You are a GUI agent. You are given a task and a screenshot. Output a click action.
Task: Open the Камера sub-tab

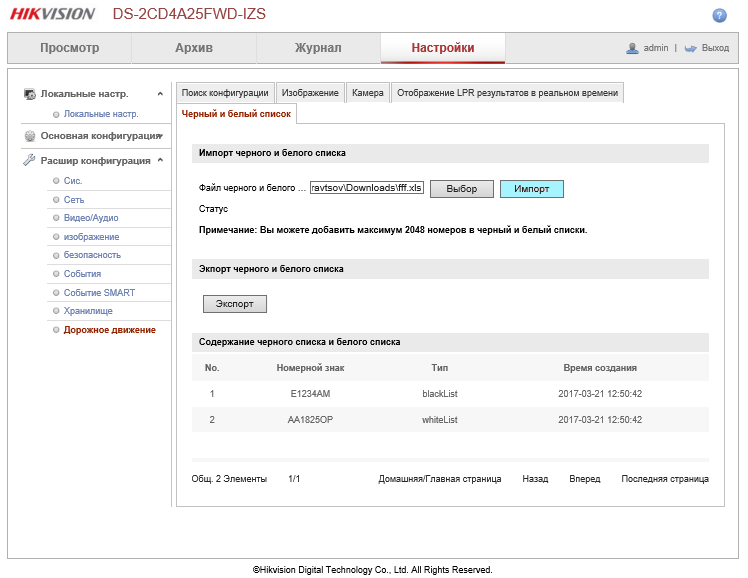click(367, 93)
